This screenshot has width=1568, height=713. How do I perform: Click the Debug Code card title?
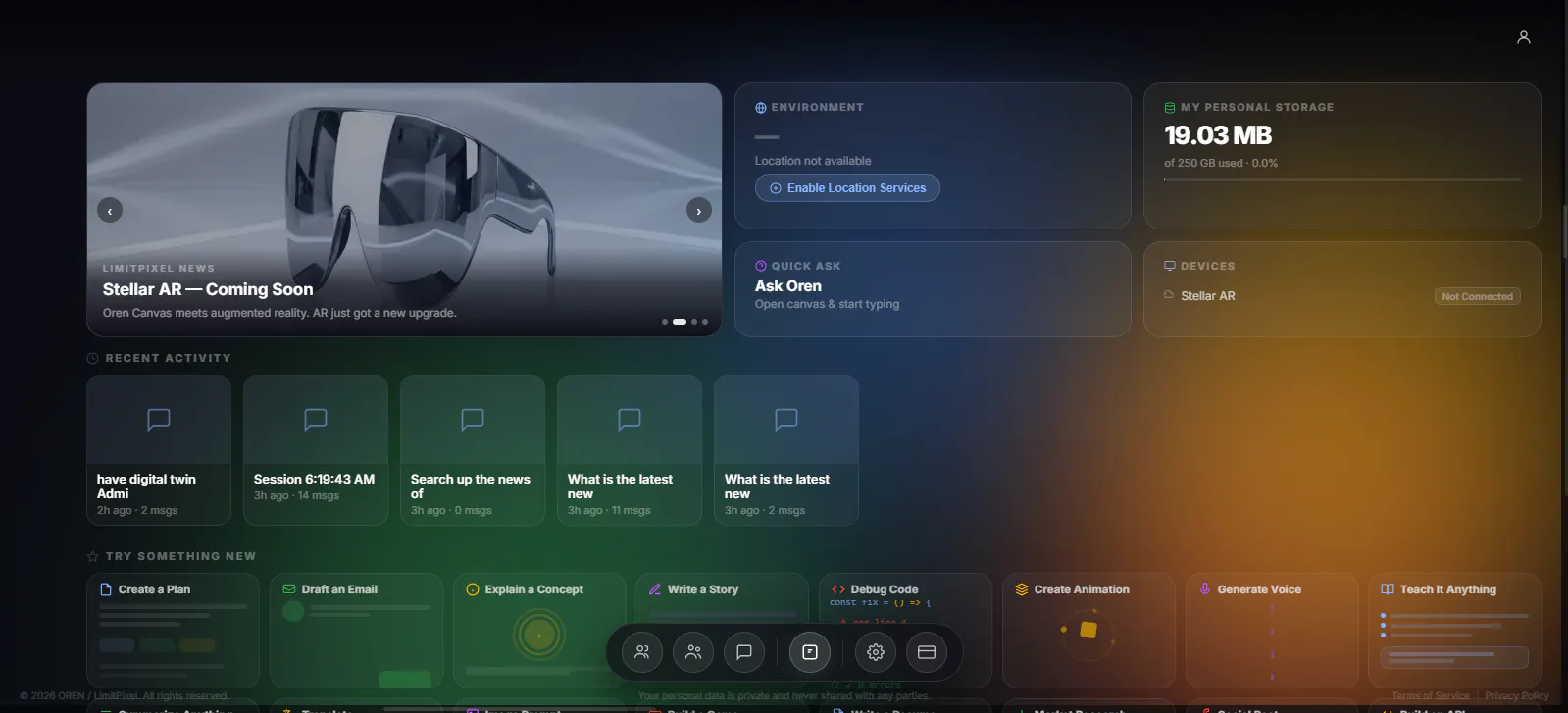pyautogui.click(x=885, y=589)
